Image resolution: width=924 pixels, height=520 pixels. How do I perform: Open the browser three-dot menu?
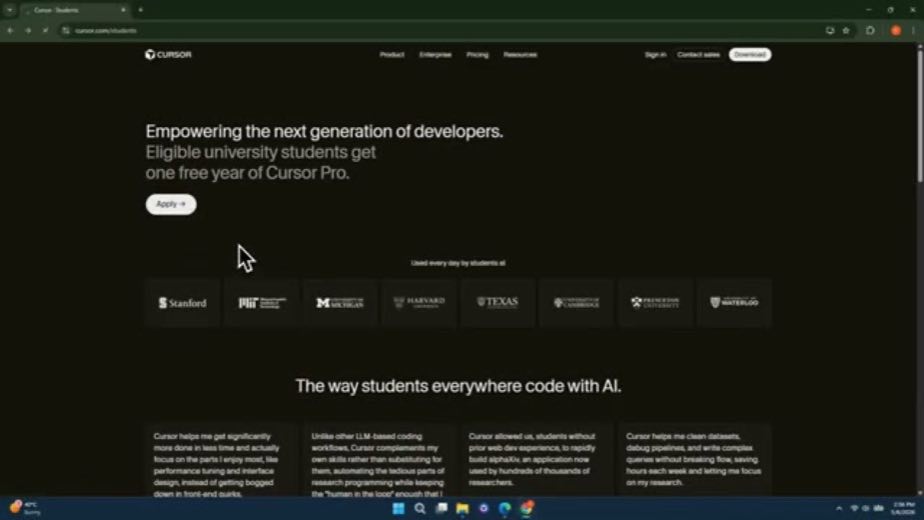pos(913,31)
